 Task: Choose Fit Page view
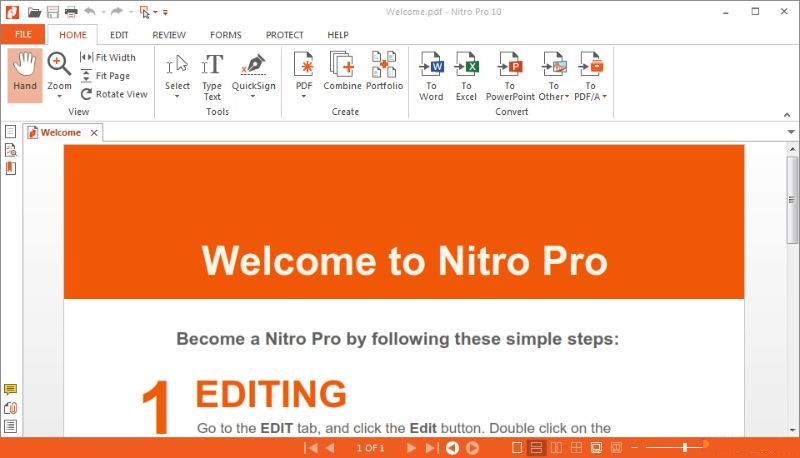click(x=106, y=75)
